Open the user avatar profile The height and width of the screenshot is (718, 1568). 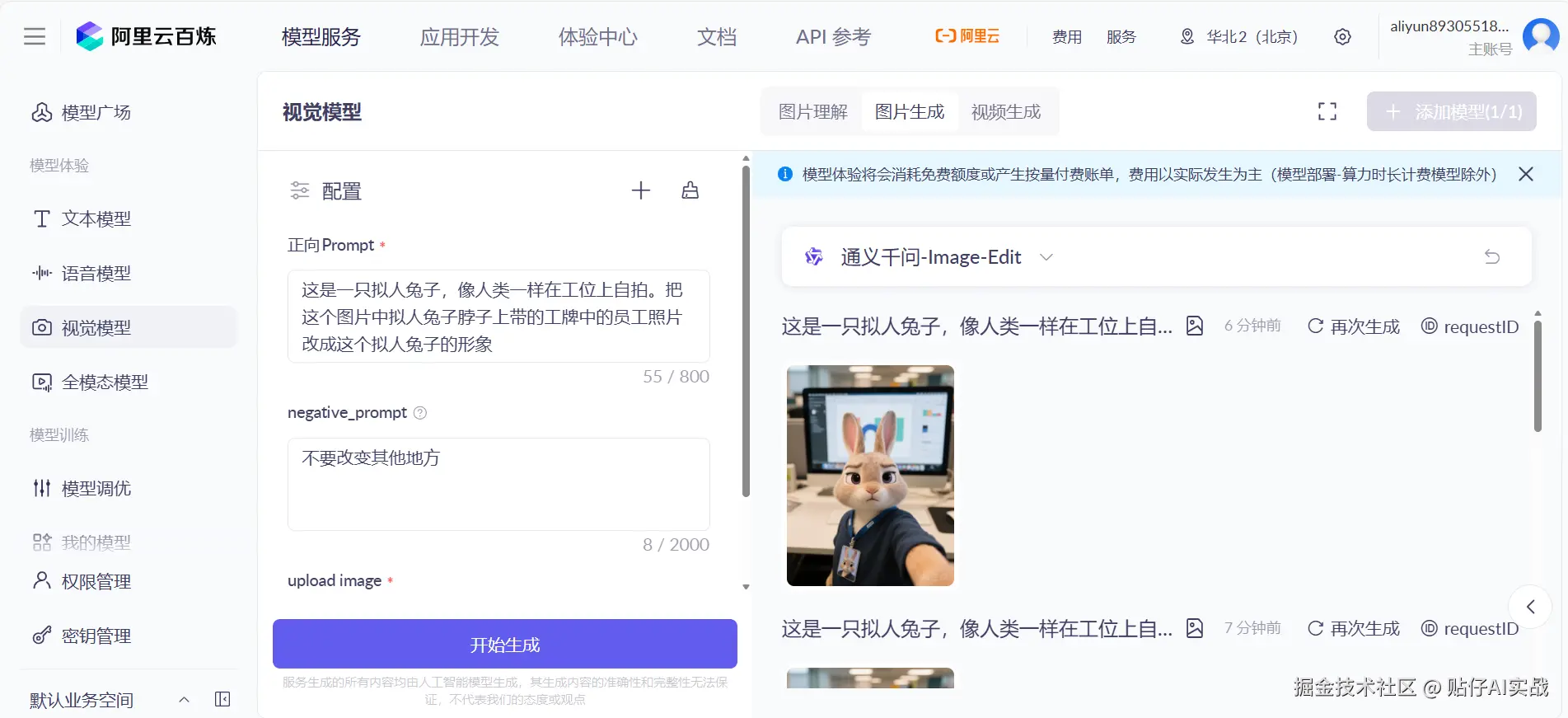tap(1541, 36)
